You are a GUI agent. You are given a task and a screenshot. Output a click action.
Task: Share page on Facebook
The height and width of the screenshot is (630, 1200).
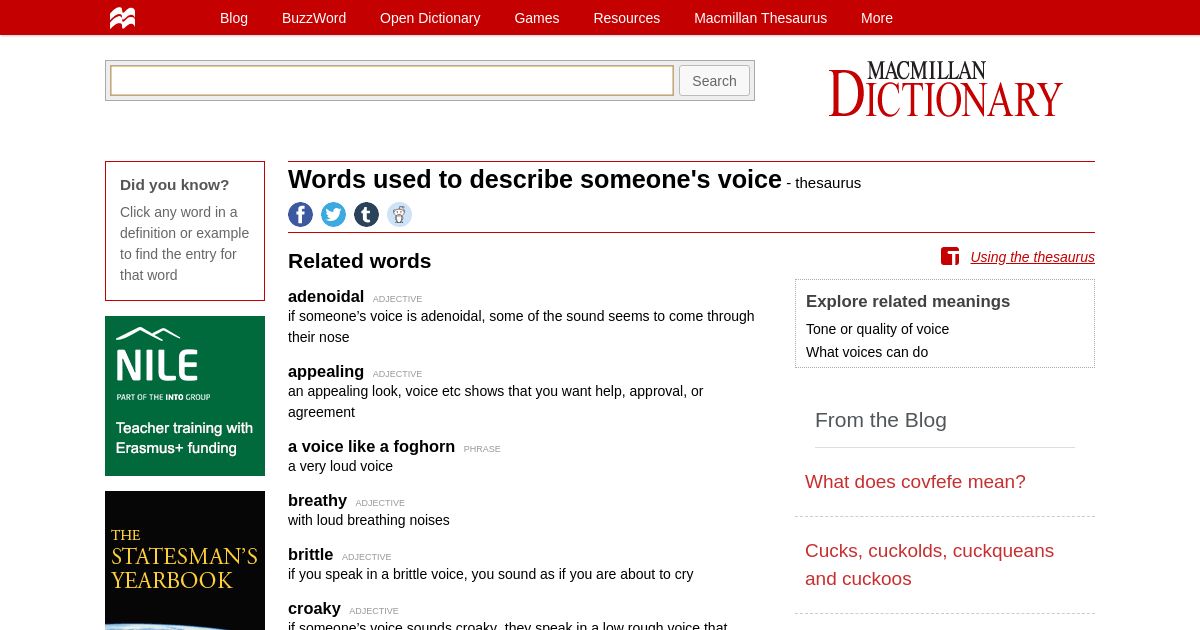point(300,215)
